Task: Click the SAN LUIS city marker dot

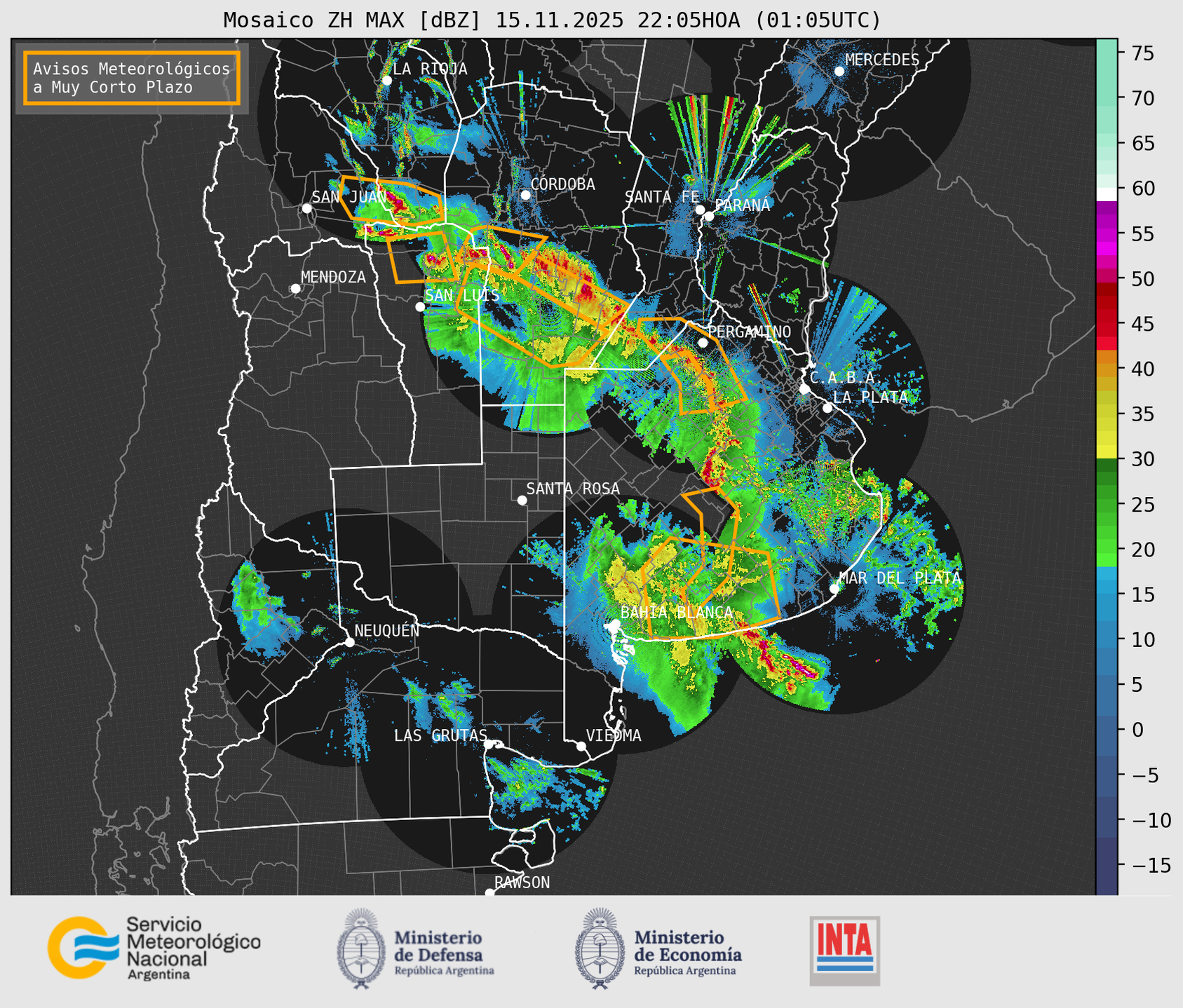Action: [420, 307]
